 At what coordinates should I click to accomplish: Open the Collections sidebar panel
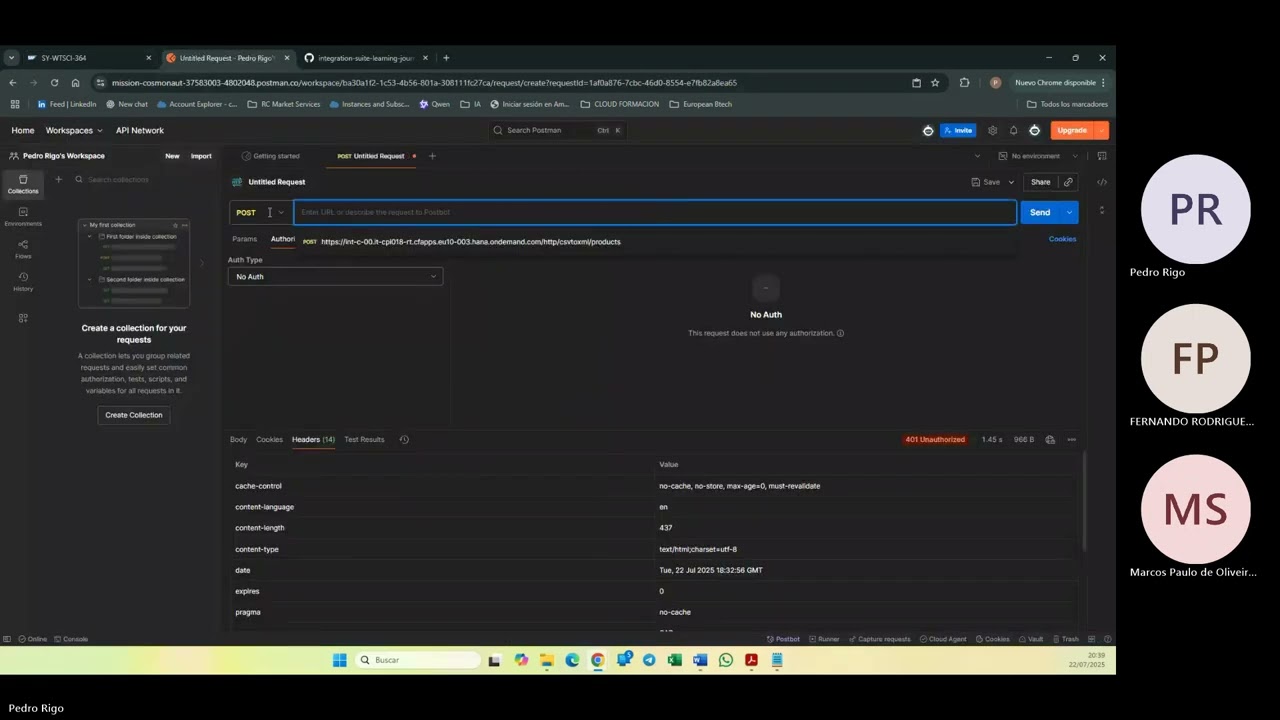pyautogui.click(x=23, y=184)
